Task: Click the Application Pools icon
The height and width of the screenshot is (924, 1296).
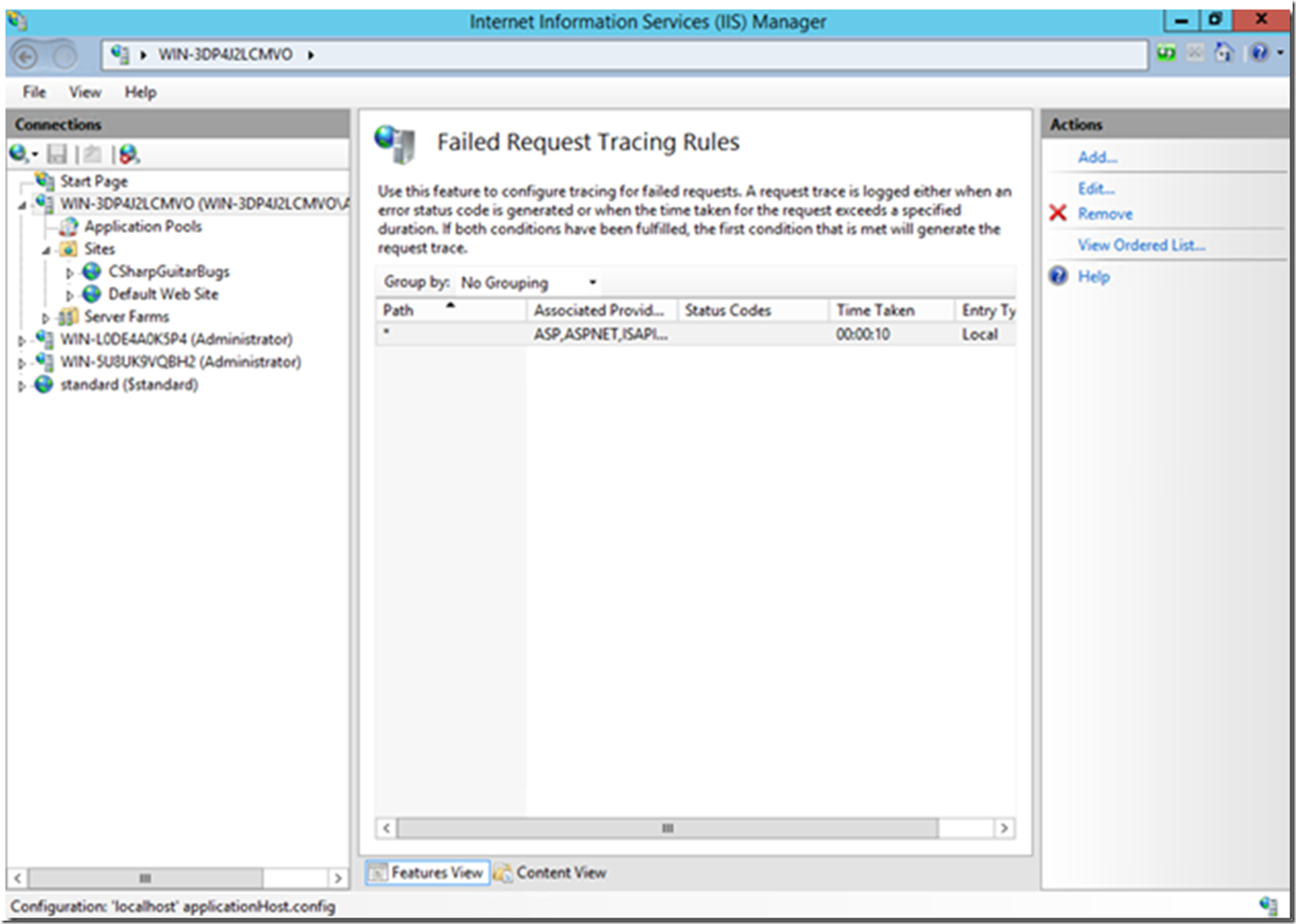Action: (69, 226)
